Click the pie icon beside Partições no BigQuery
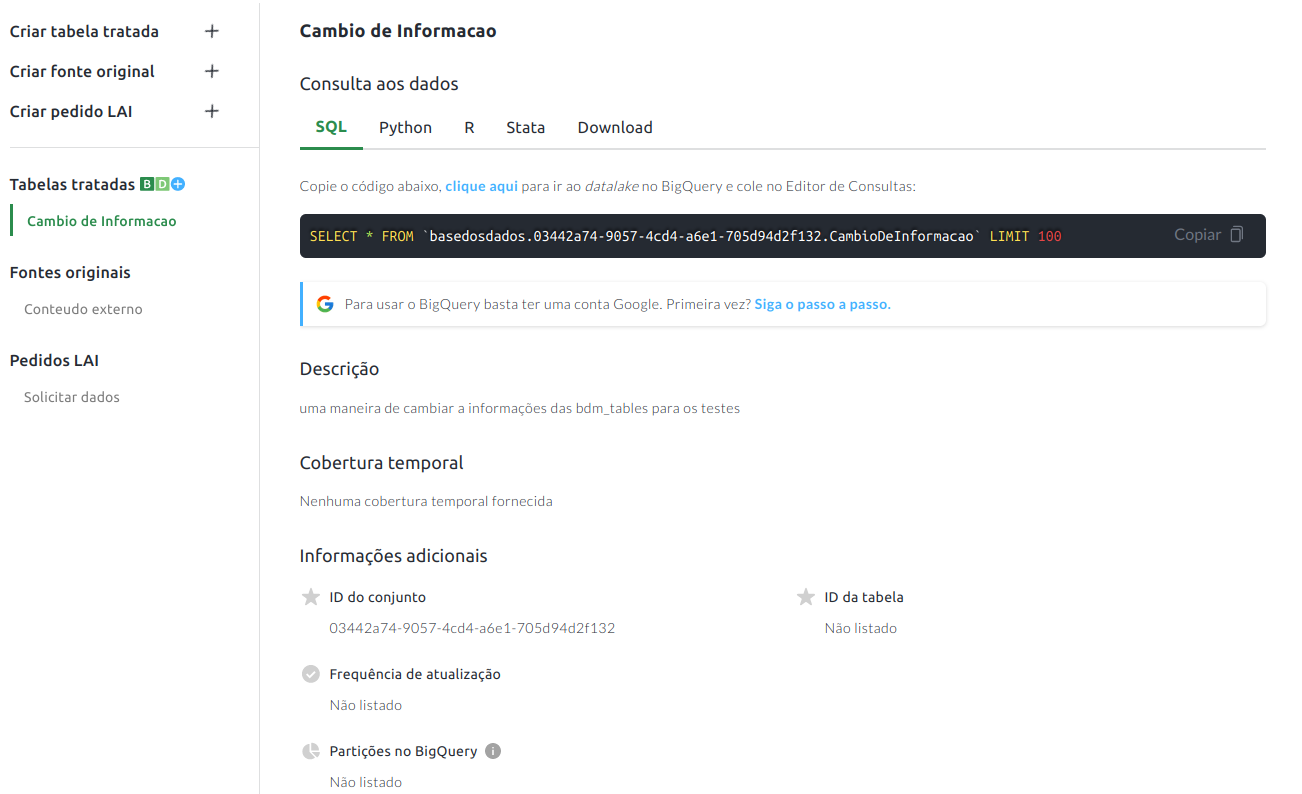 311,751
